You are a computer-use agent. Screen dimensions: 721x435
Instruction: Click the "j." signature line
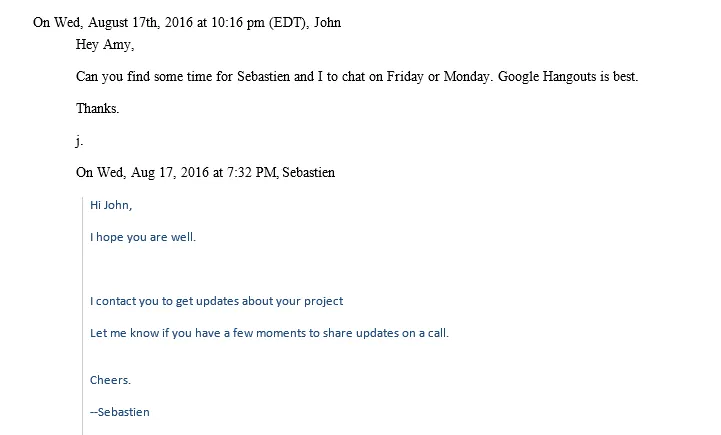click(80, 141)
